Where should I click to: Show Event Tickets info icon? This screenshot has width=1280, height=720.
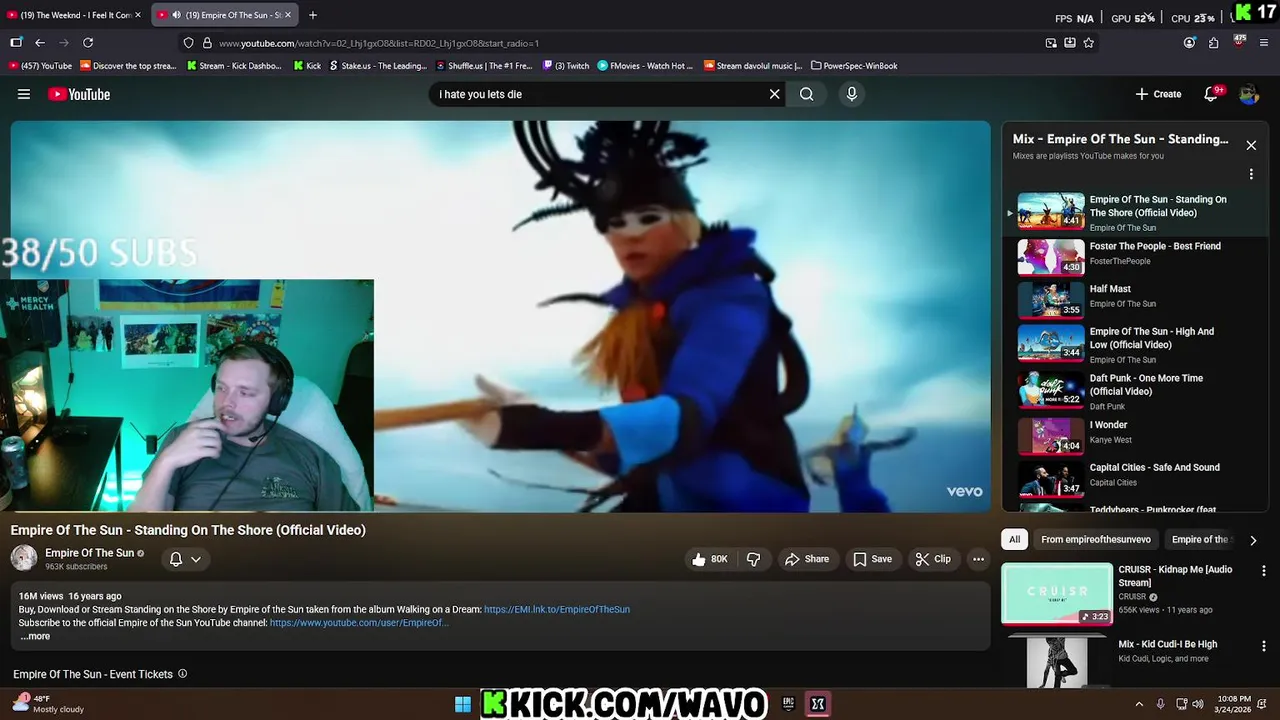point(182,674)
